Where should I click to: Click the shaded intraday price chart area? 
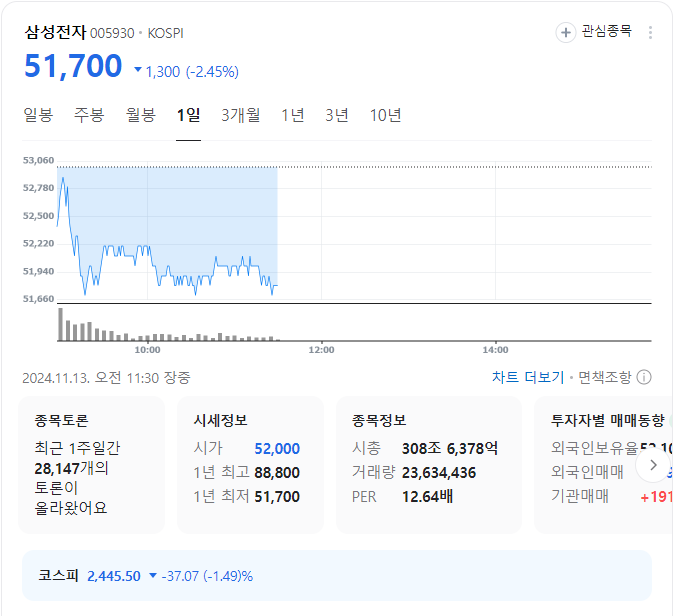click(167, 233)
